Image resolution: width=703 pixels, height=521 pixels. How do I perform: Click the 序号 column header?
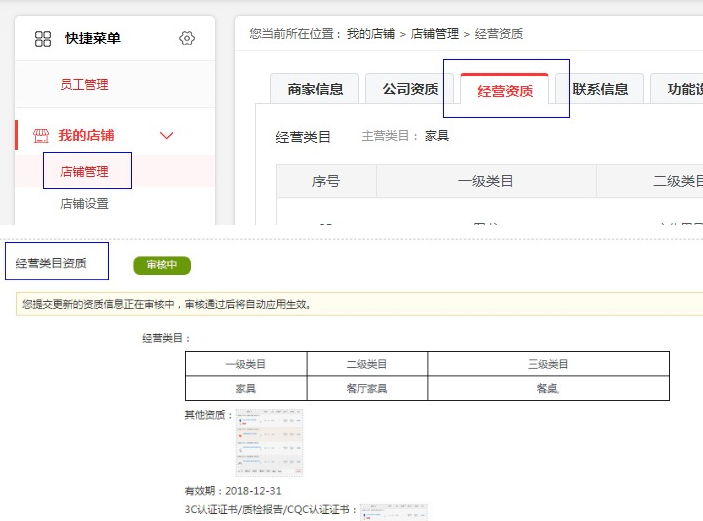(326, 181)
